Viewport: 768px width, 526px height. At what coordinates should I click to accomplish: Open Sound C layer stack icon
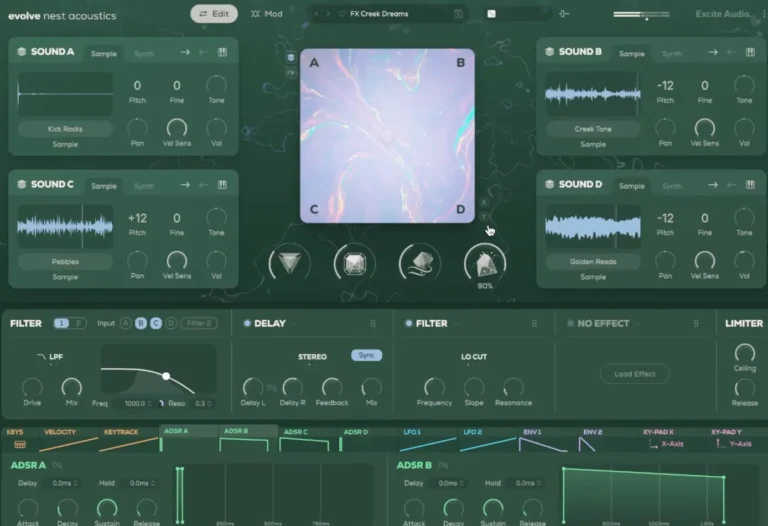pyautogui.click(x=22, y=184)
